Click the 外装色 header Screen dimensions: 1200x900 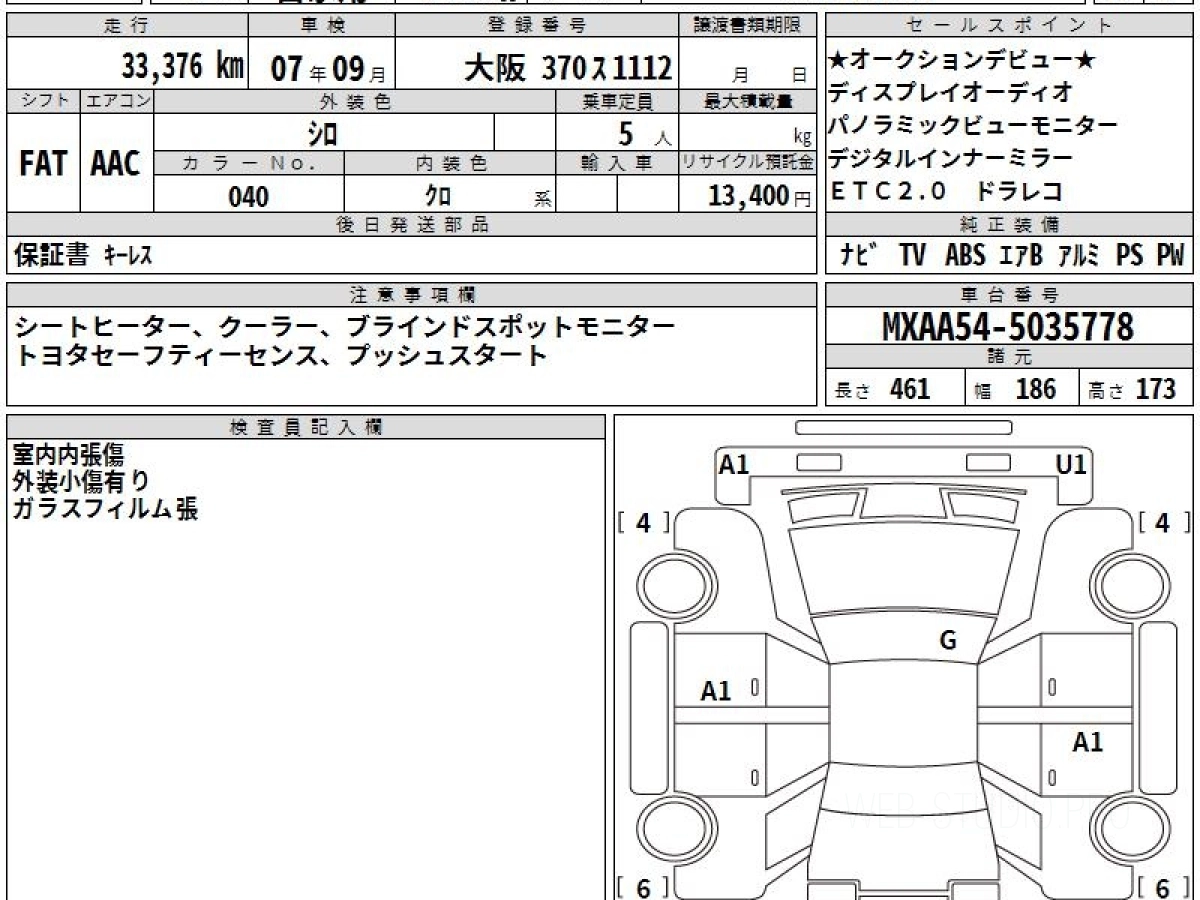click(x=355, y=101)
